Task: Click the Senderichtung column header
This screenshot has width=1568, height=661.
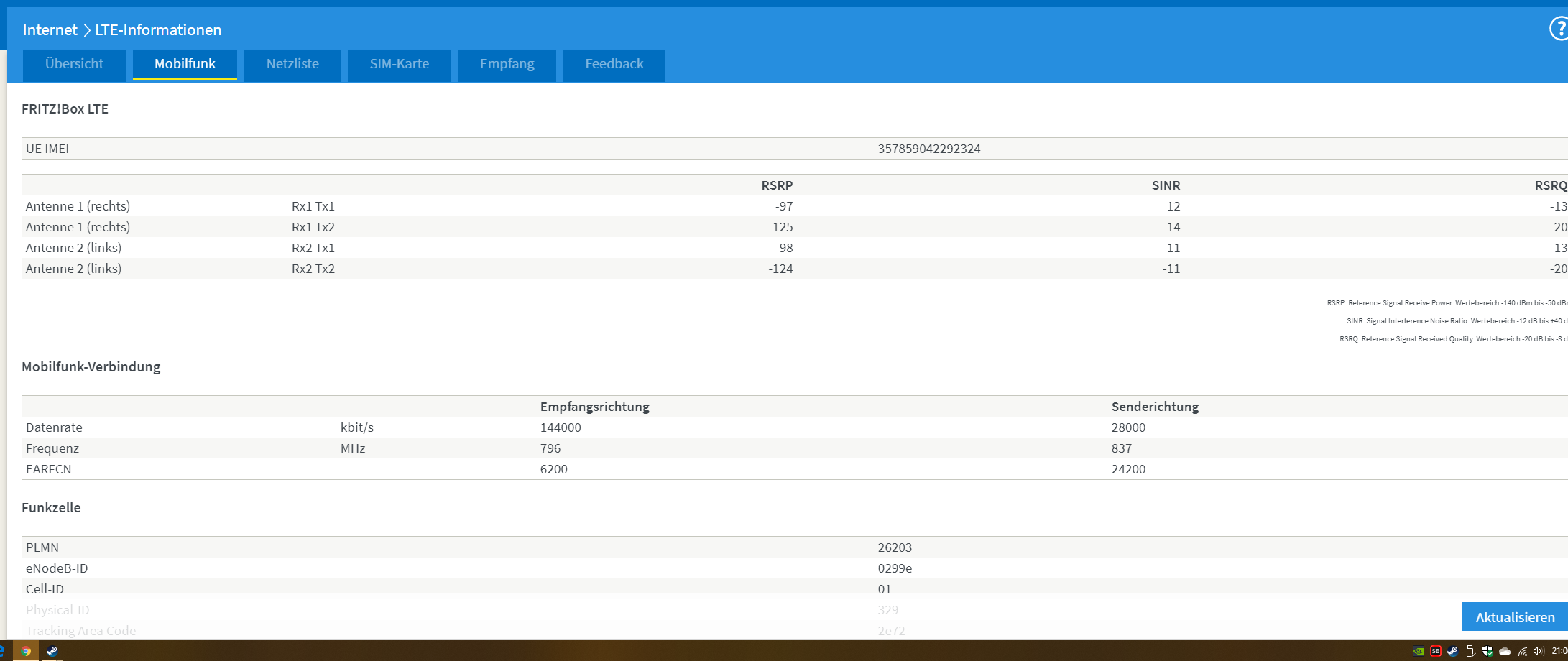Action: (1155, 407)
